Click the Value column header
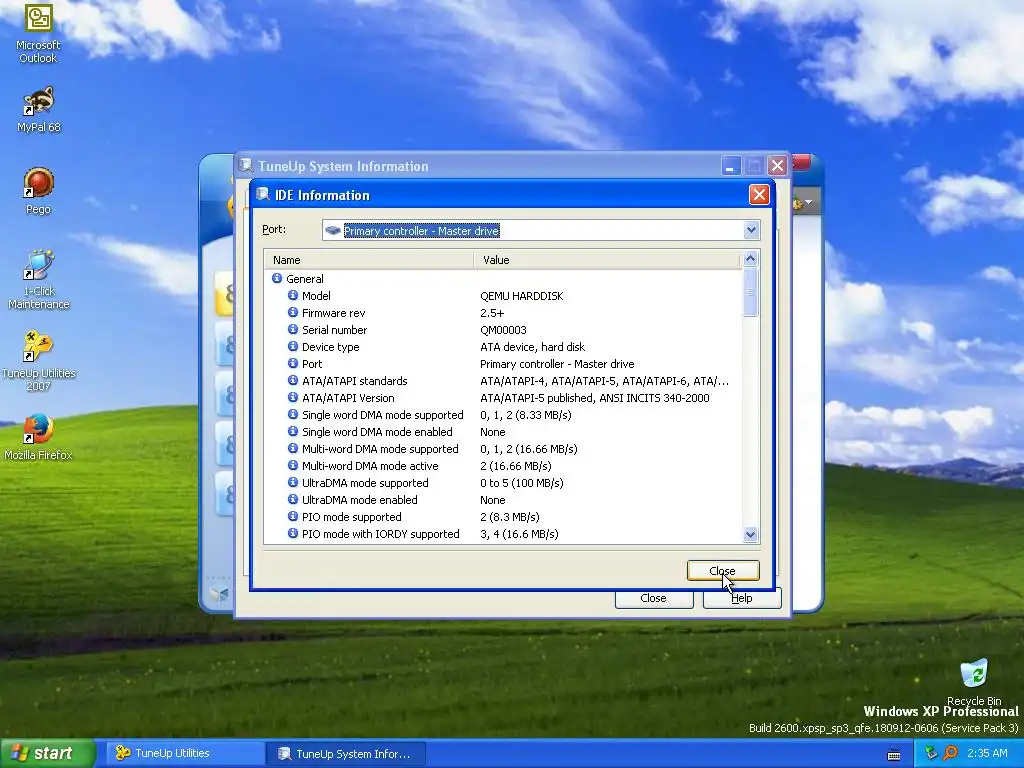 point(607,260)
